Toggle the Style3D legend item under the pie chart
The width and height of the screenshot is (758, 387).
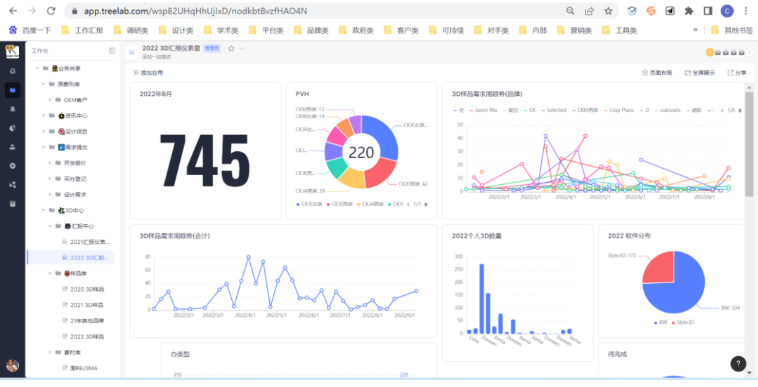coord(683,322)
